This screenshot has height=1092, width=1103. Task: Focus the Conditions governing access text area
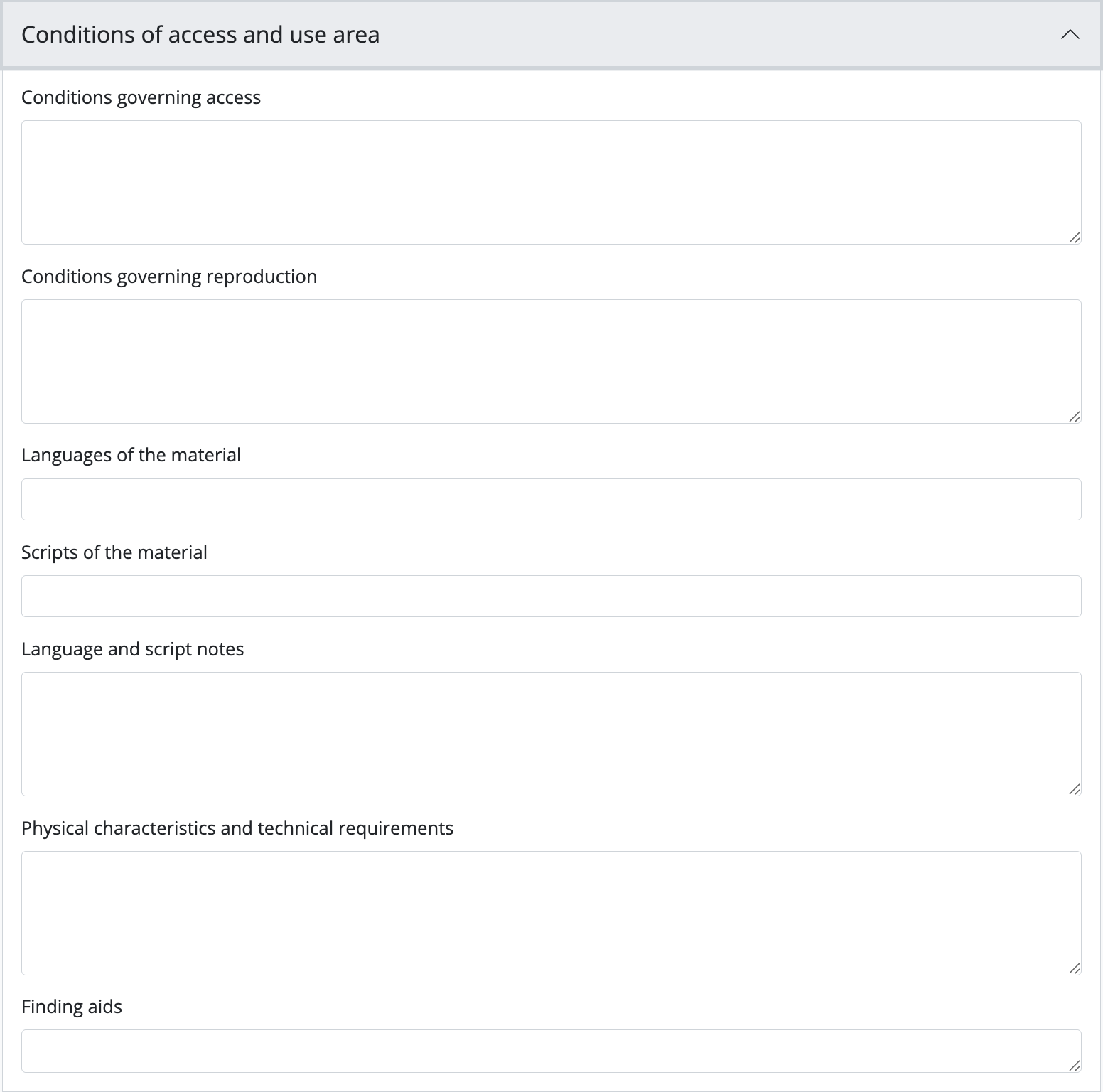[551, 182]
